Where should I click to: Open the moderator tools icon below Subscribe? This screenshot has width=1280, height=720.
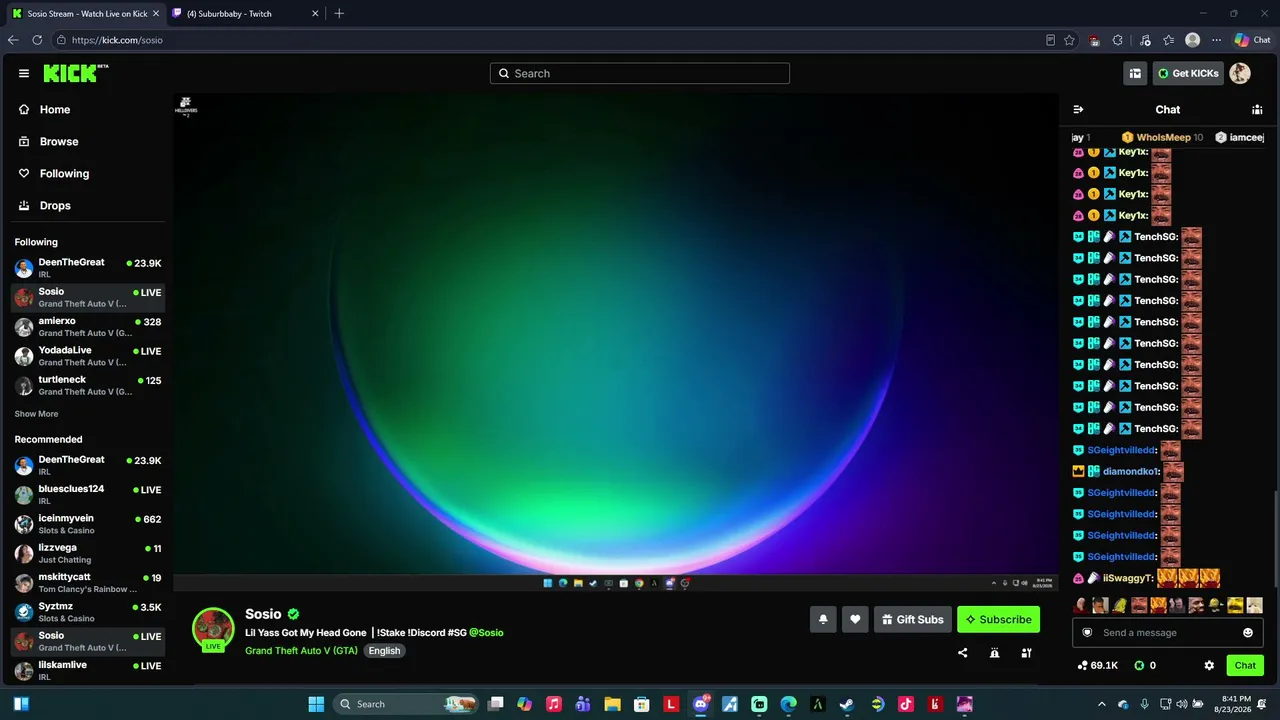coord(1026,653)
